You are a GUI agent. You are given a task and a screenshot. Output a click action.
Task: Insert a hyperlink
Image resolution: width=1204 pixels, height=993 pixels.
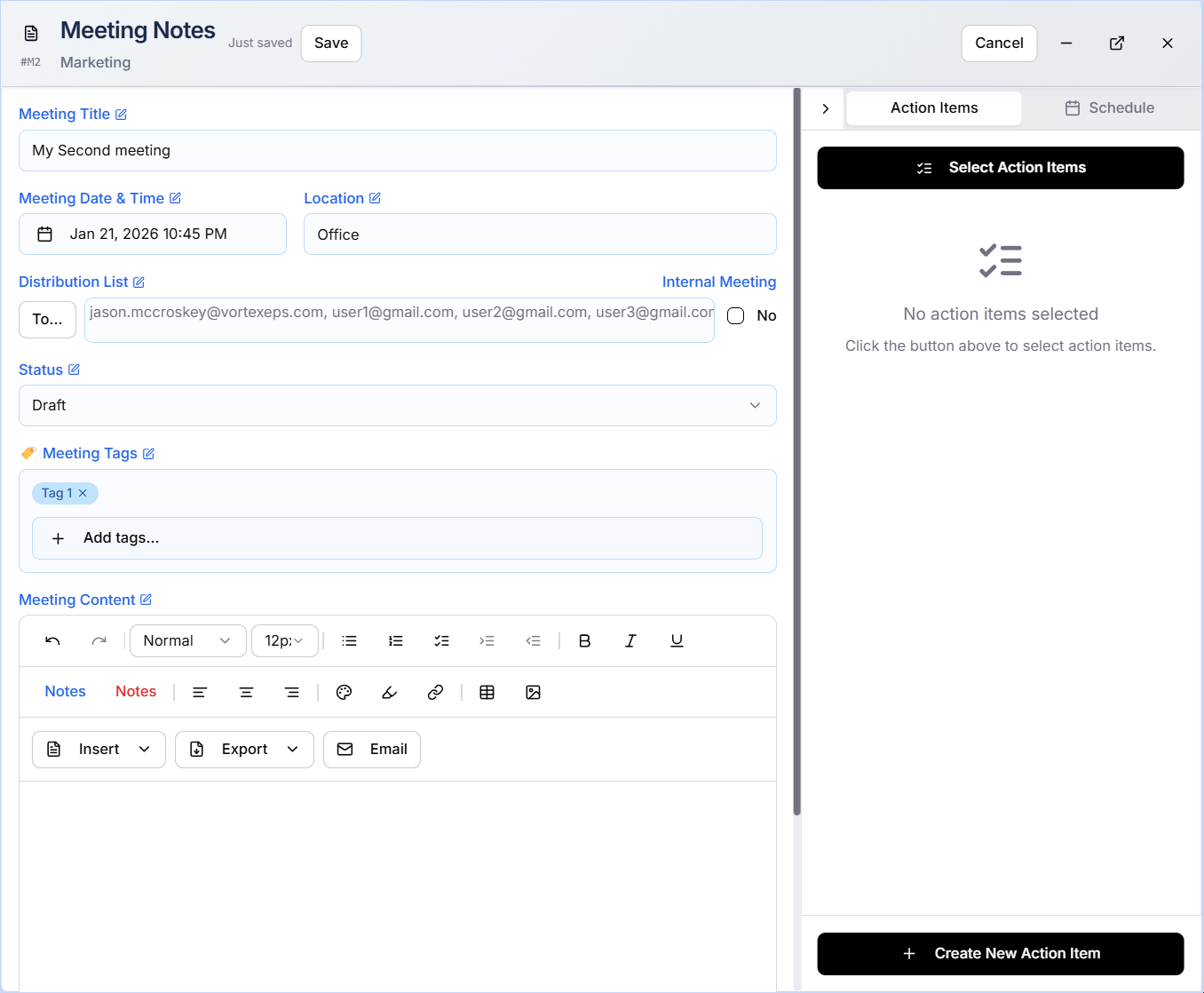[x=435, y=692]
